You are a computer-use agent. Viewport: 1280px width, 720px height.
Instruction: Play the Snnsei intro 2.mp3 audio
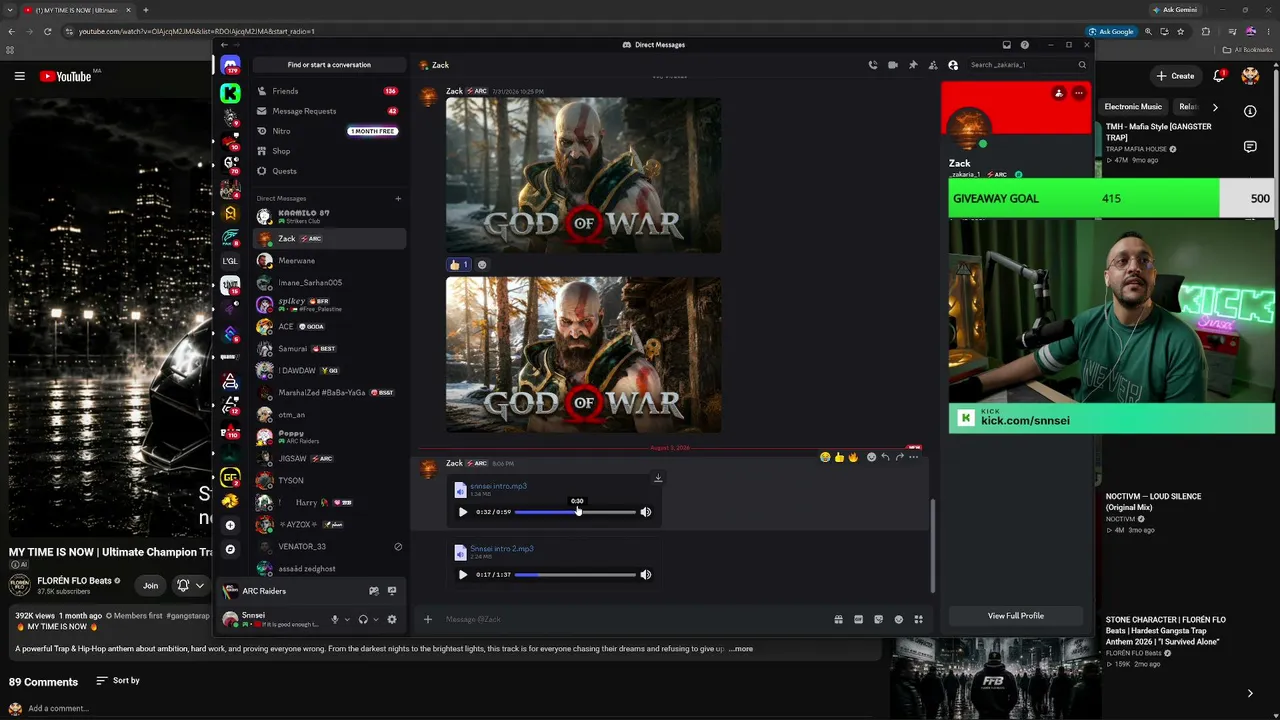pos(463,575)
